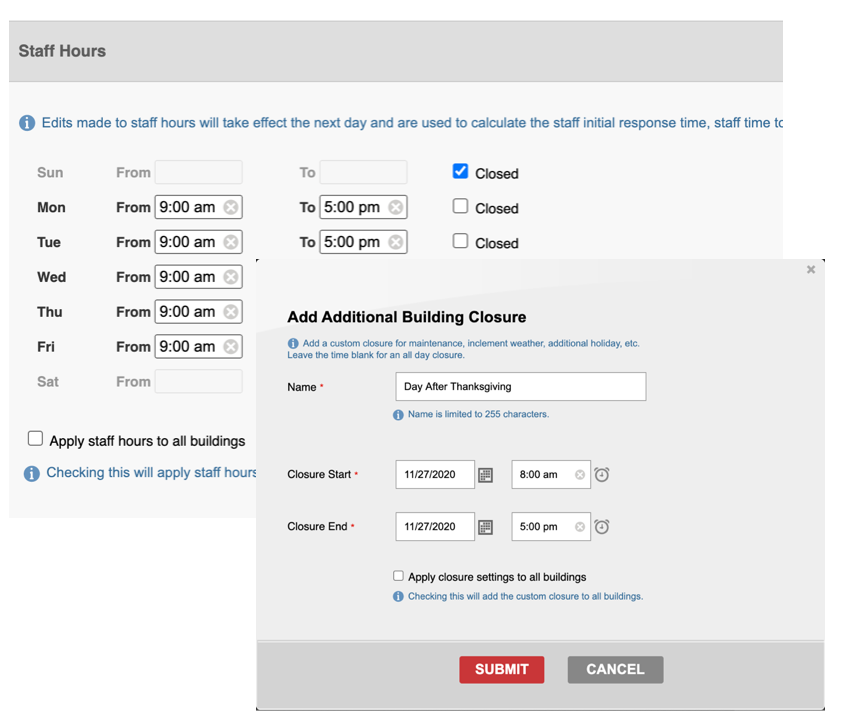Click the CANCEL button

[615, 669]
